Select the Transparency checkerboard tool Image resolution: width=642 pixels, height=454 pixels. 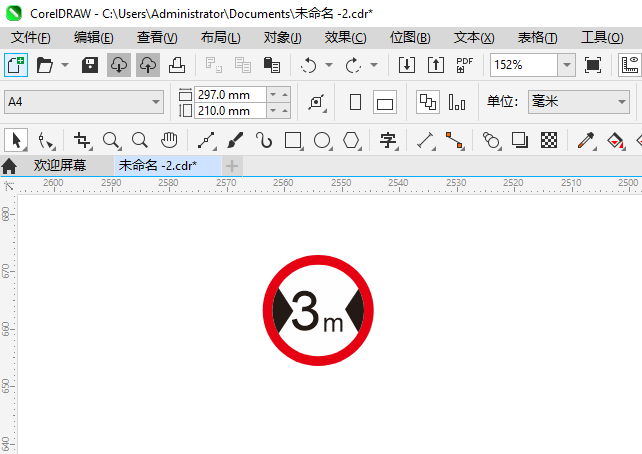pos(549,140)
